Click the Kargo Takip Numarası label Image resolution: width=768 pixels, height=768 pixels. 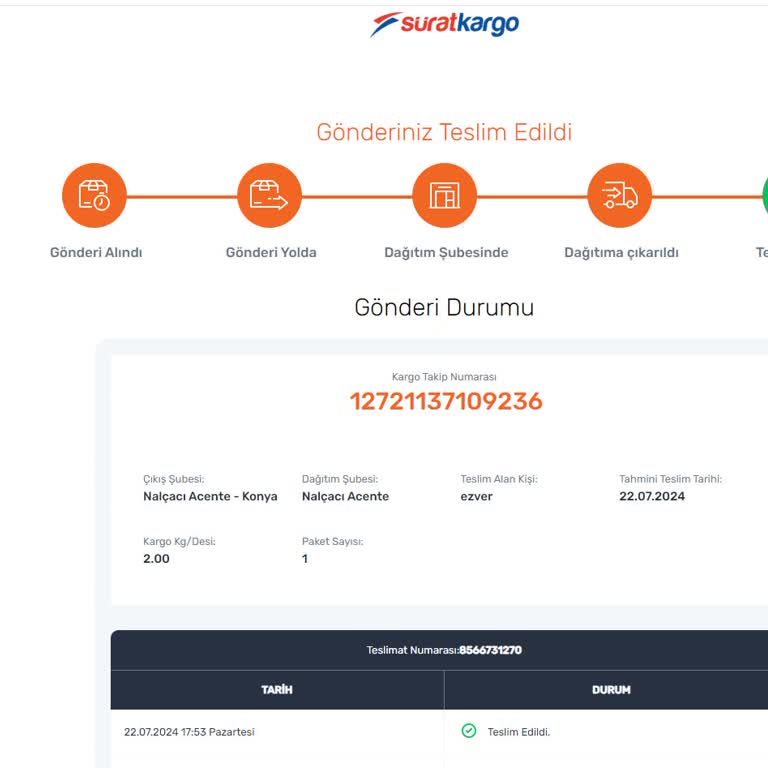[444, 377]
